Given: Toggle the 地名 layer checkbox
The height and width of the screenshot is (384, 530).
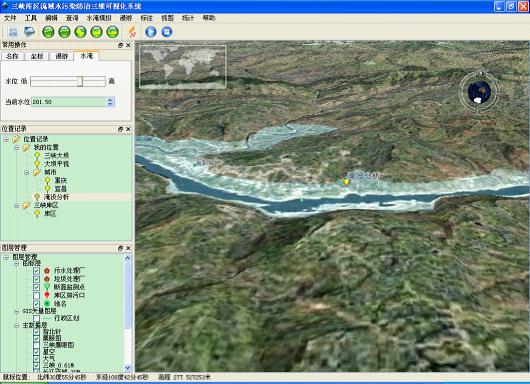Looking at the screenshot, I should pos(37,304).
